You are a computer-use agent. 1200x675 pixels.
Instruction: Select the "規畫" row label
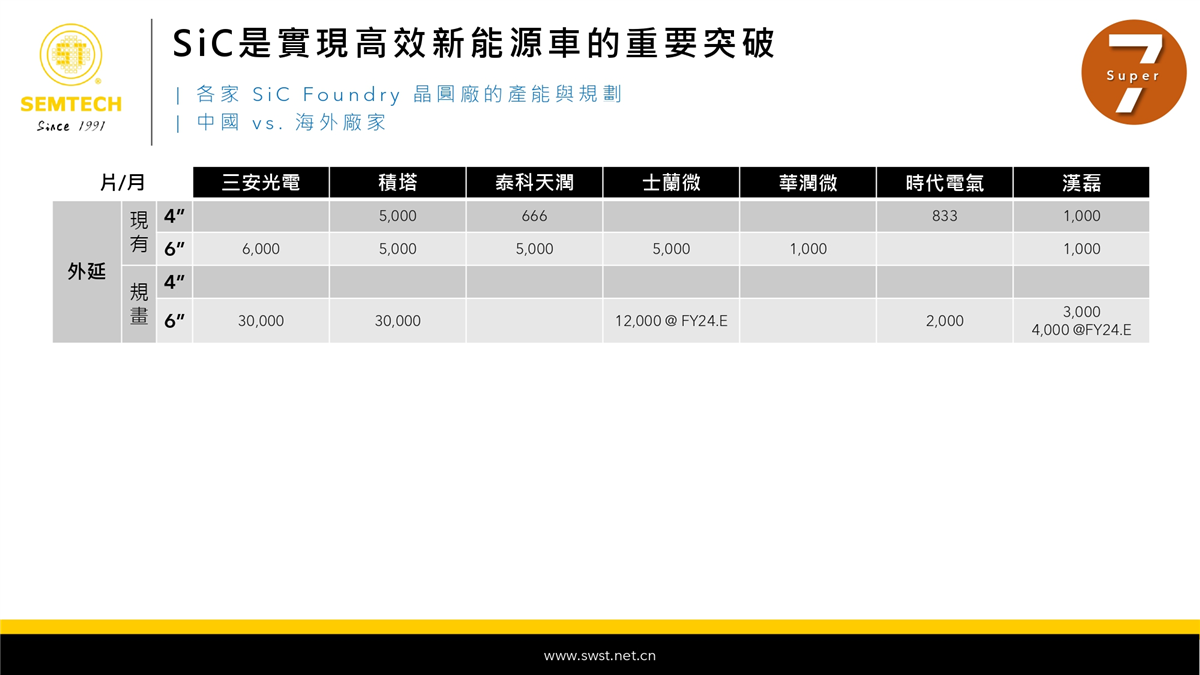coord(139,305)
